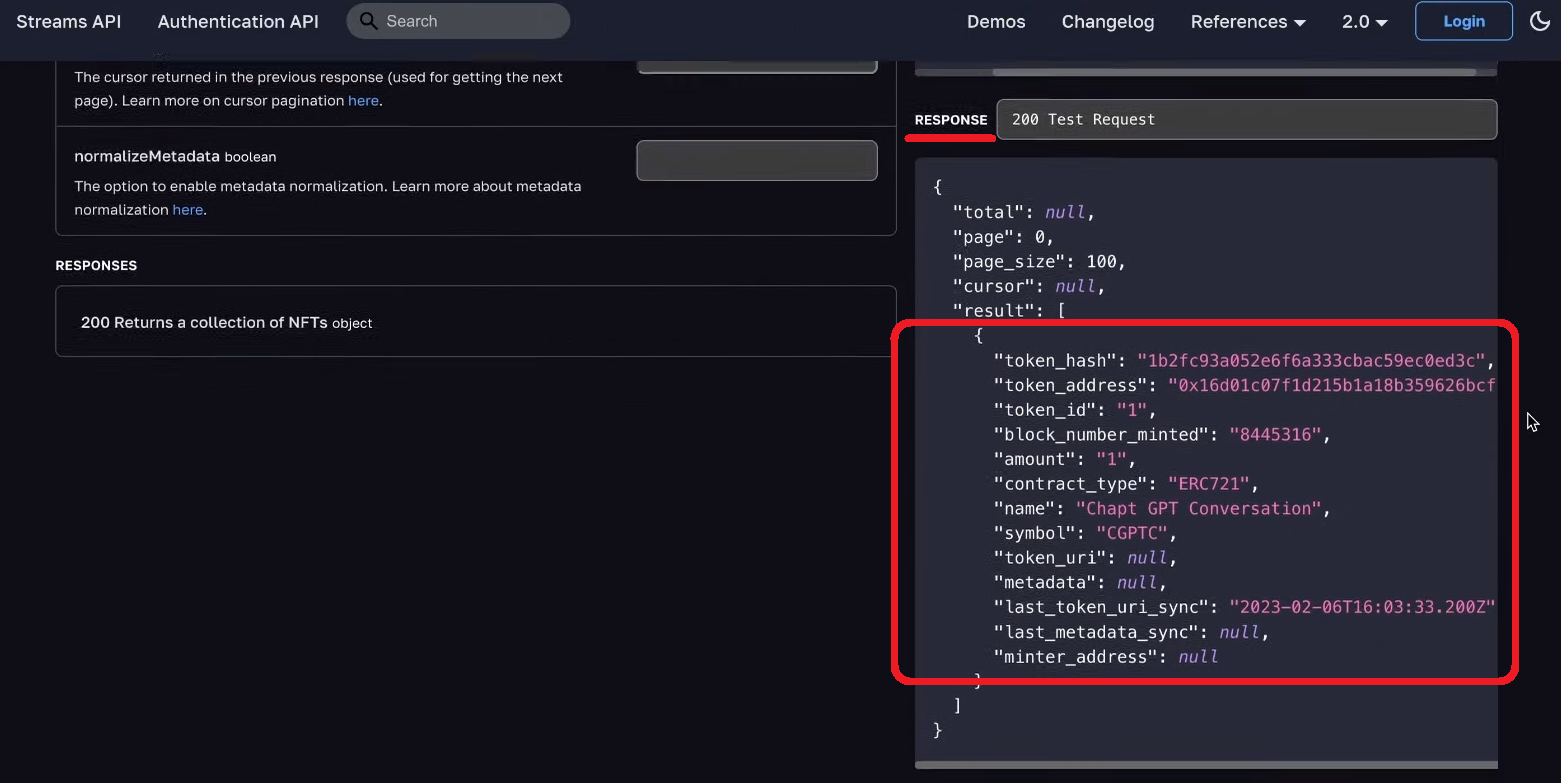Toggle dark mode with the moon icon
Screen dimensions: 1561x783
(1540, 21)
